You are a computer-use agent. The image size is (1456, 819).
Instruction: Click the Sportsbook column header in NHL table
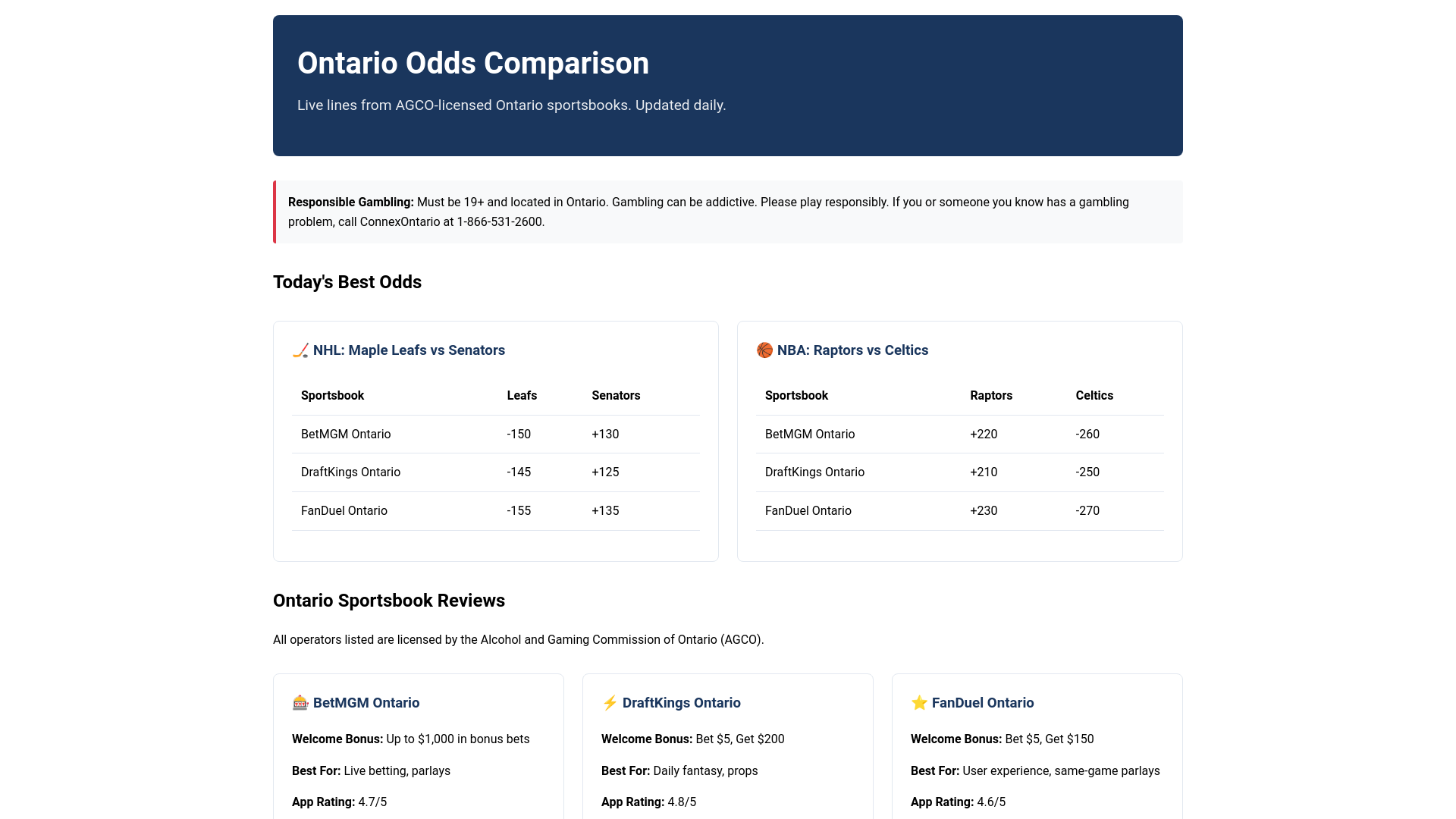click(332, 396)
